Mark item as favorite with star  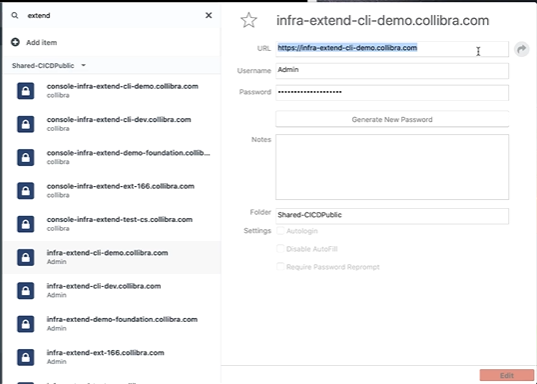(x=249, y=20)
